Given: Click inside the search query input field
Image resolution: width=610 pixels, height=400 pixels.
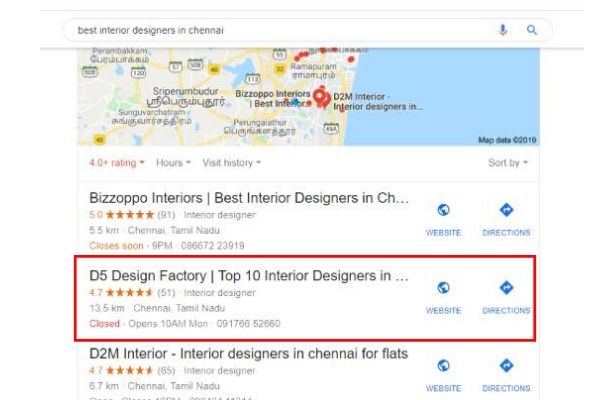Looking at the screenshot, I should (x=280, y=30).
